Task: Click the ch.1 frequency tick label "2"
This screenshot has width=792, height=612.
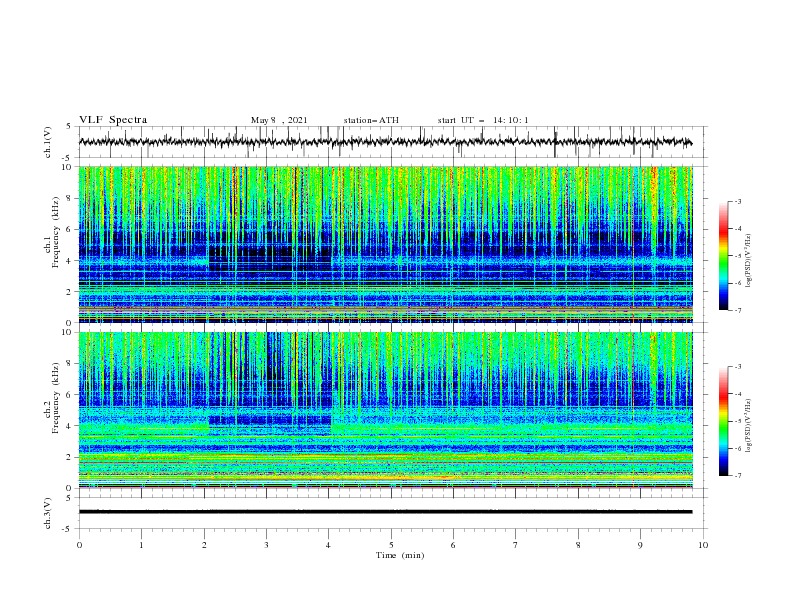Action: click(x=70, y=292)
